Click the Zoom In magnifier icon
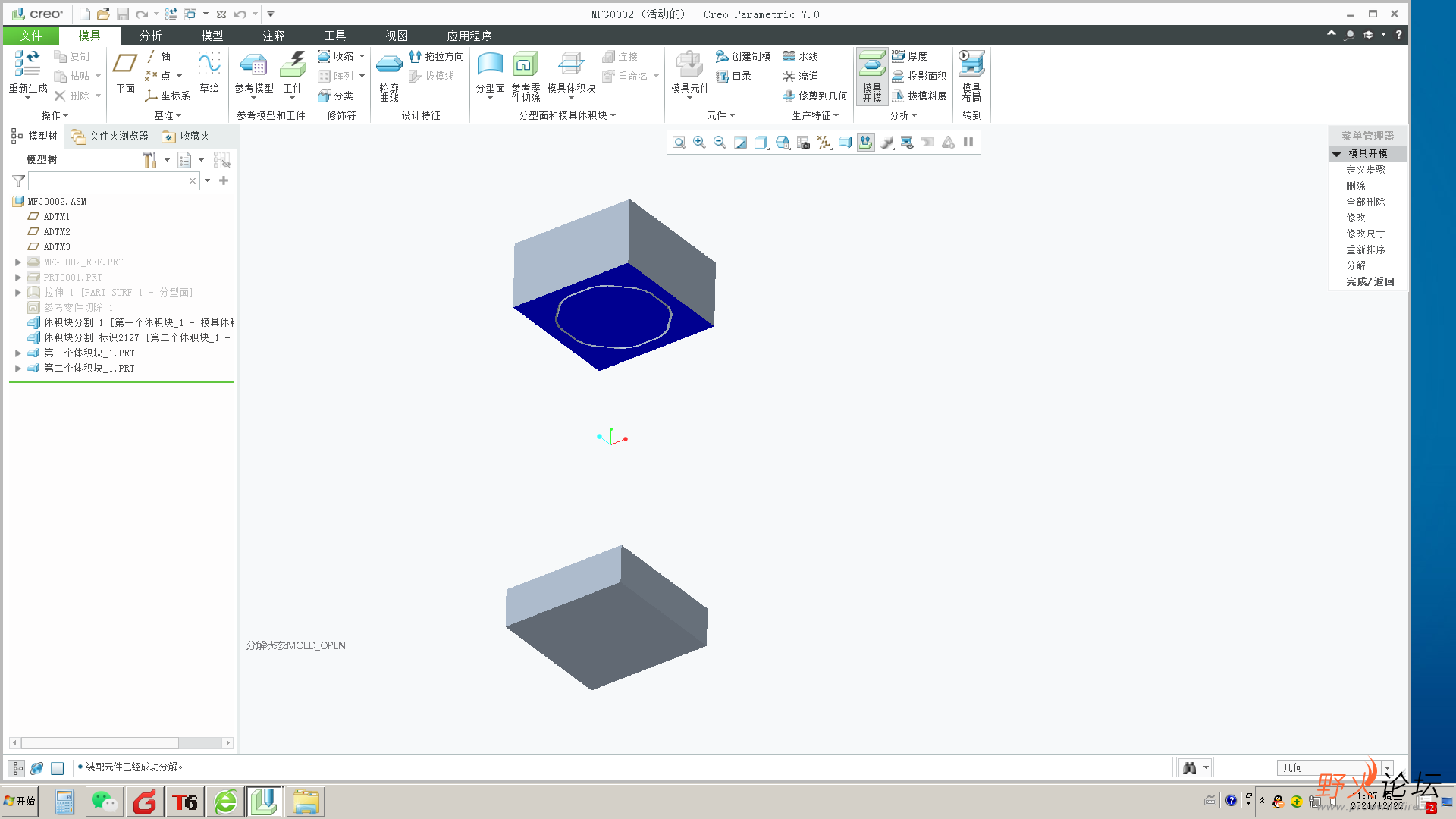1456x819 pixels. tap(699, 143)
